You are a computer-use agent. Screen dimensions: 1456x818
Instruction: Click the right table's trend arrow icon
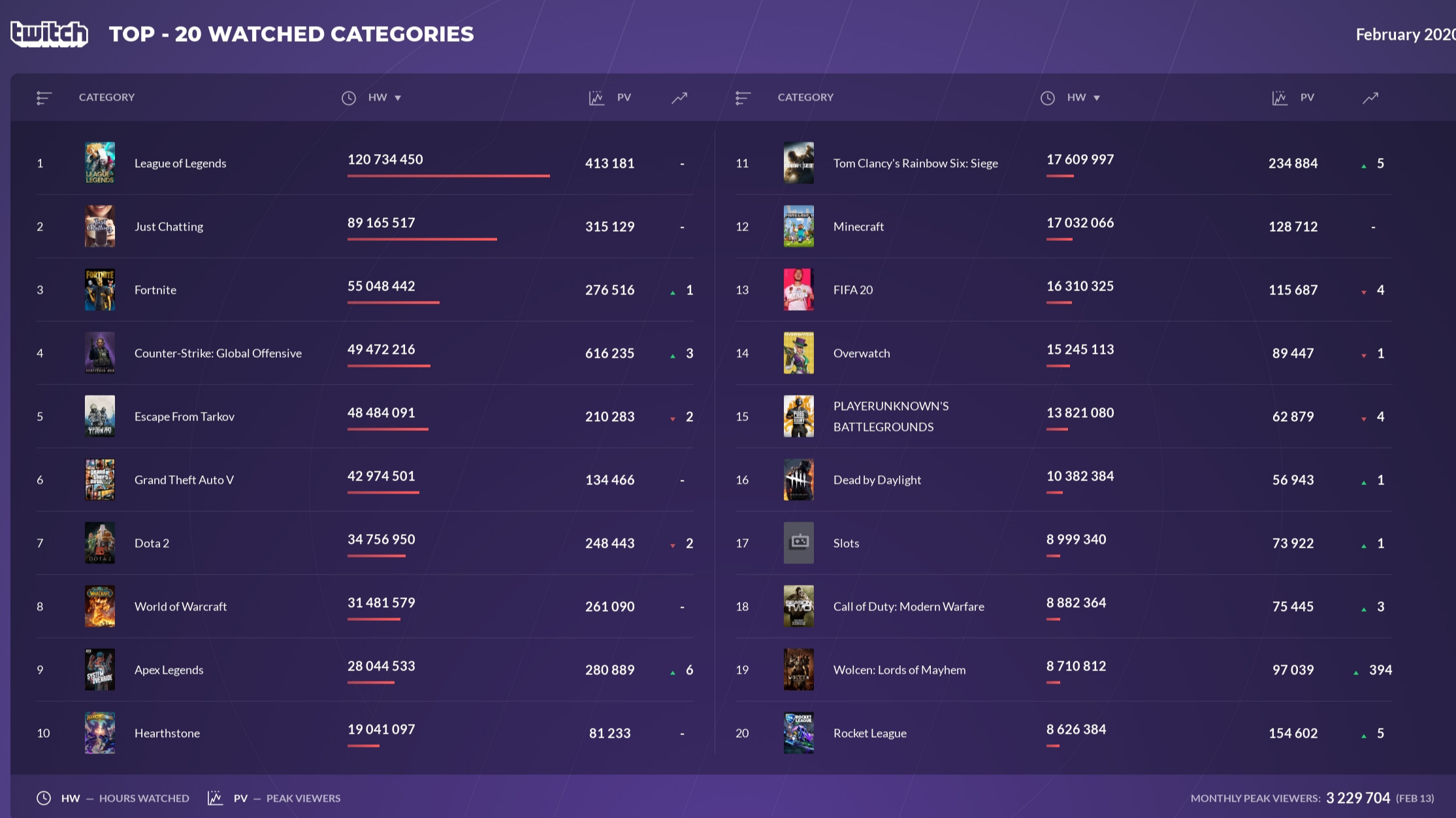1370,98
